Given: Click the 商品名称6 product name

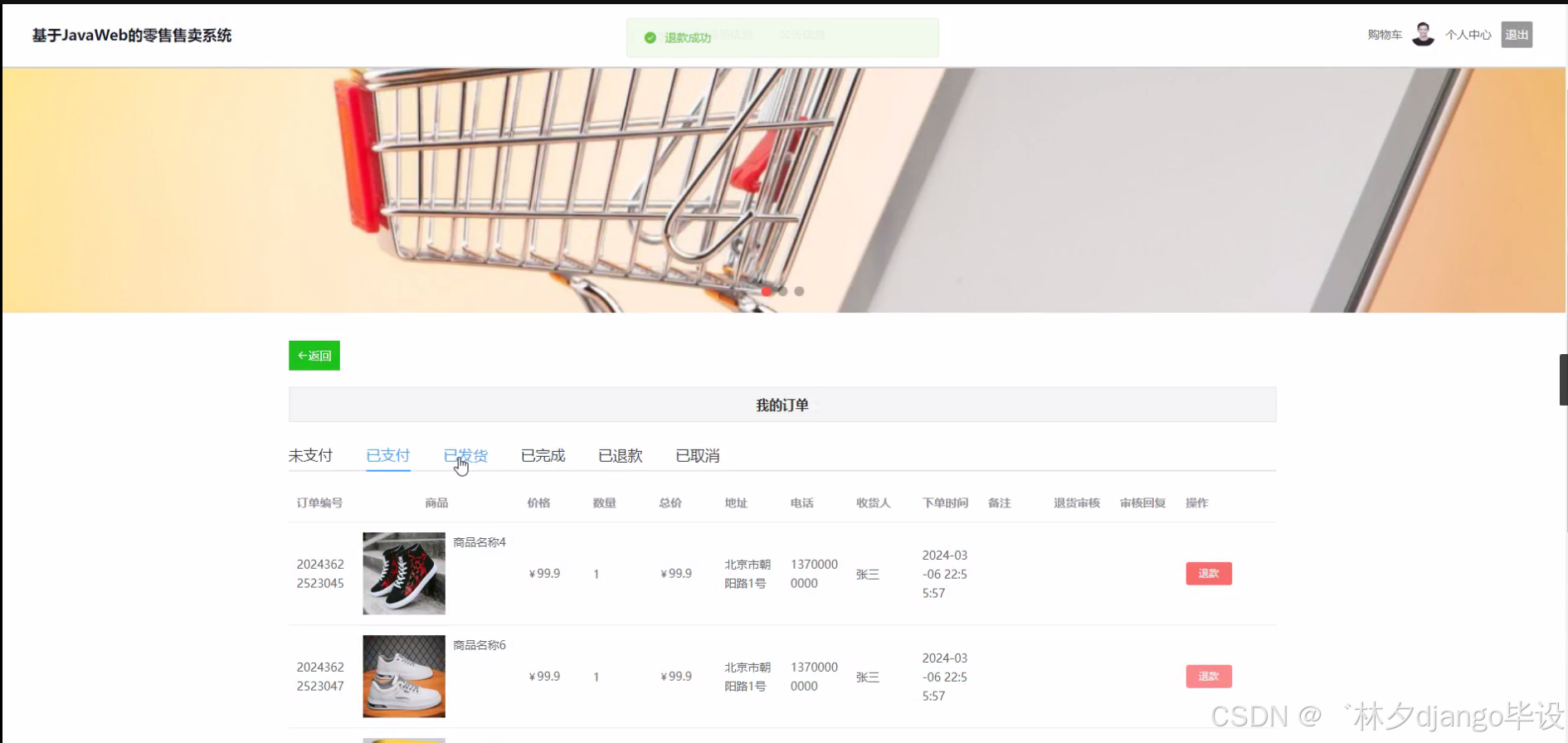Looking at the screenshot, I should click(480, 645).
